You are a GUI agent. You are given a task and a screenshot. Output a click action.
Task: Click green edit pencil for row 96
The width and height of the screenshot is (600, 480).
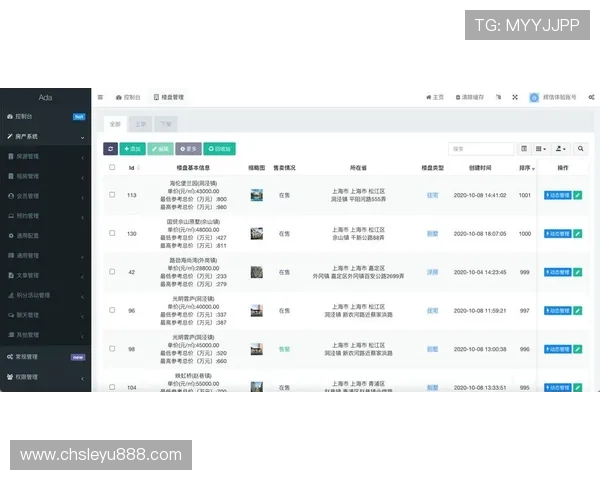tap(578, 310)
